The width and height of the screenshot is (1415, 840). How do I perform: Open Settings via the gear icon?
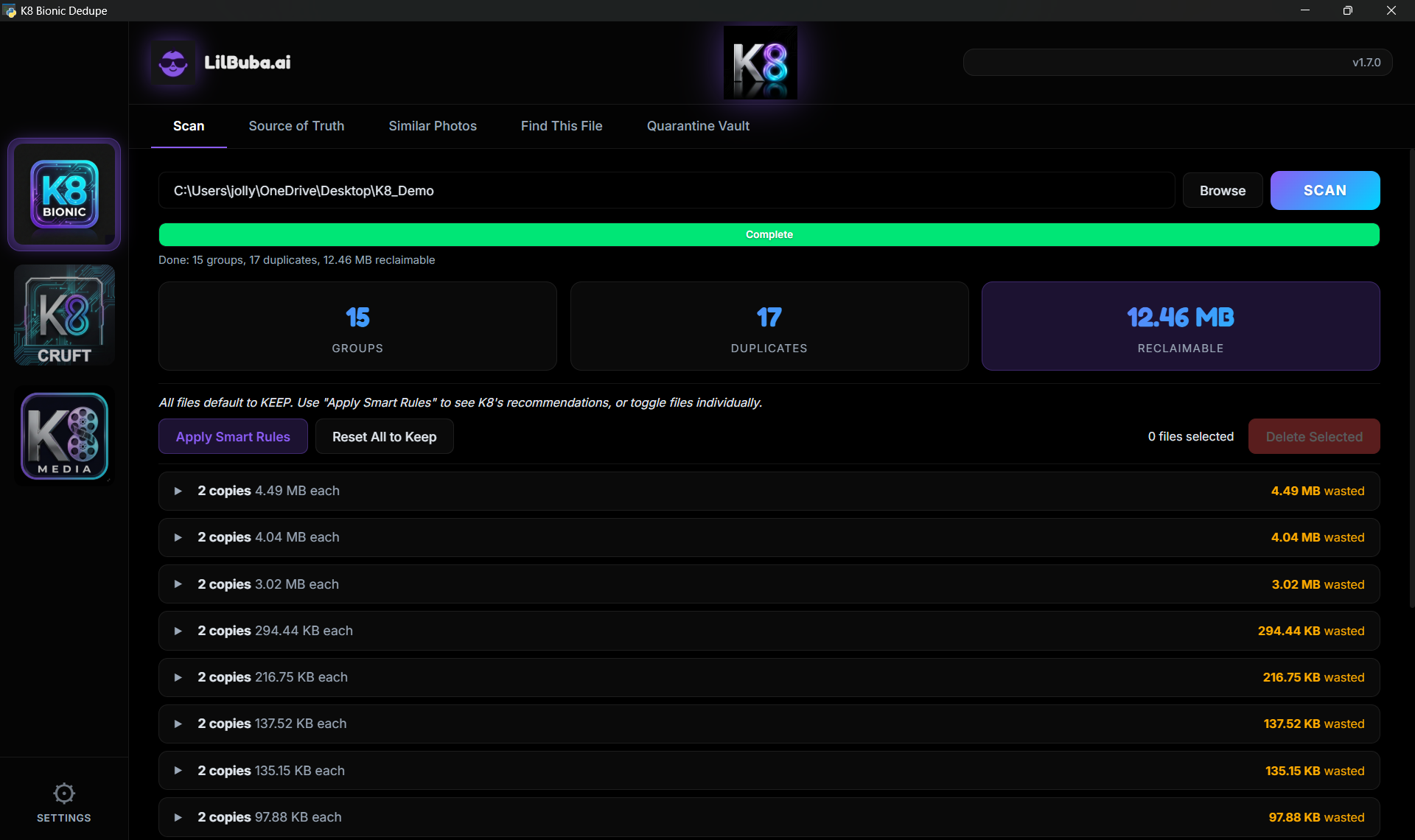(x=64, y=794)
